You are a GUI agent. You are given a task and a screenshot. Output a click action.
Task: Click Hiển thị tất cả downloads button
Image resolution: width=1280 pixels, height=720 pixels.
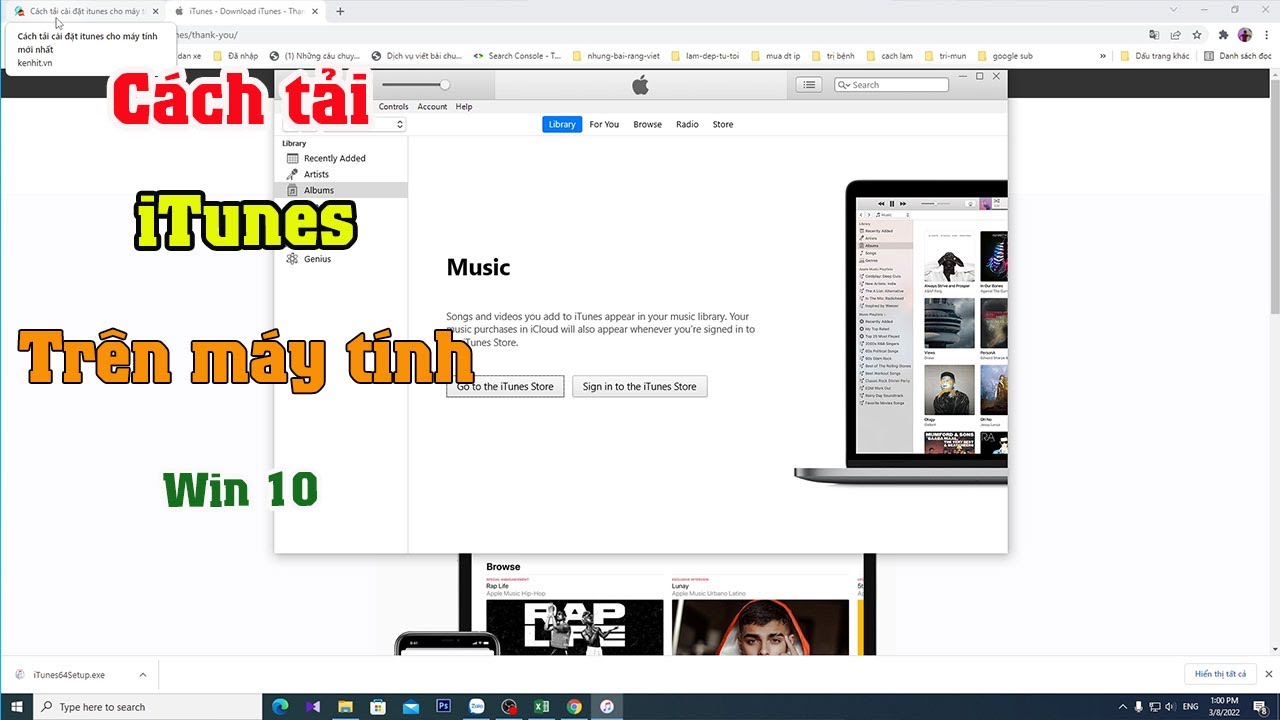click(1220, 675)
